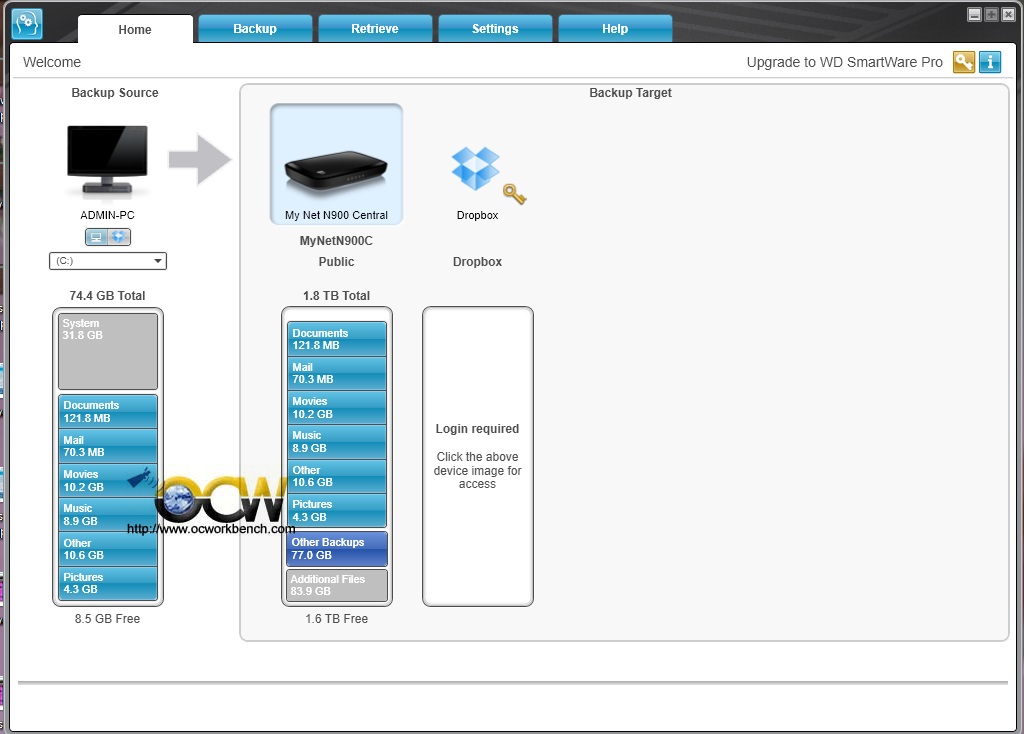Click the bold Dropbox label above the login panel

477,262
